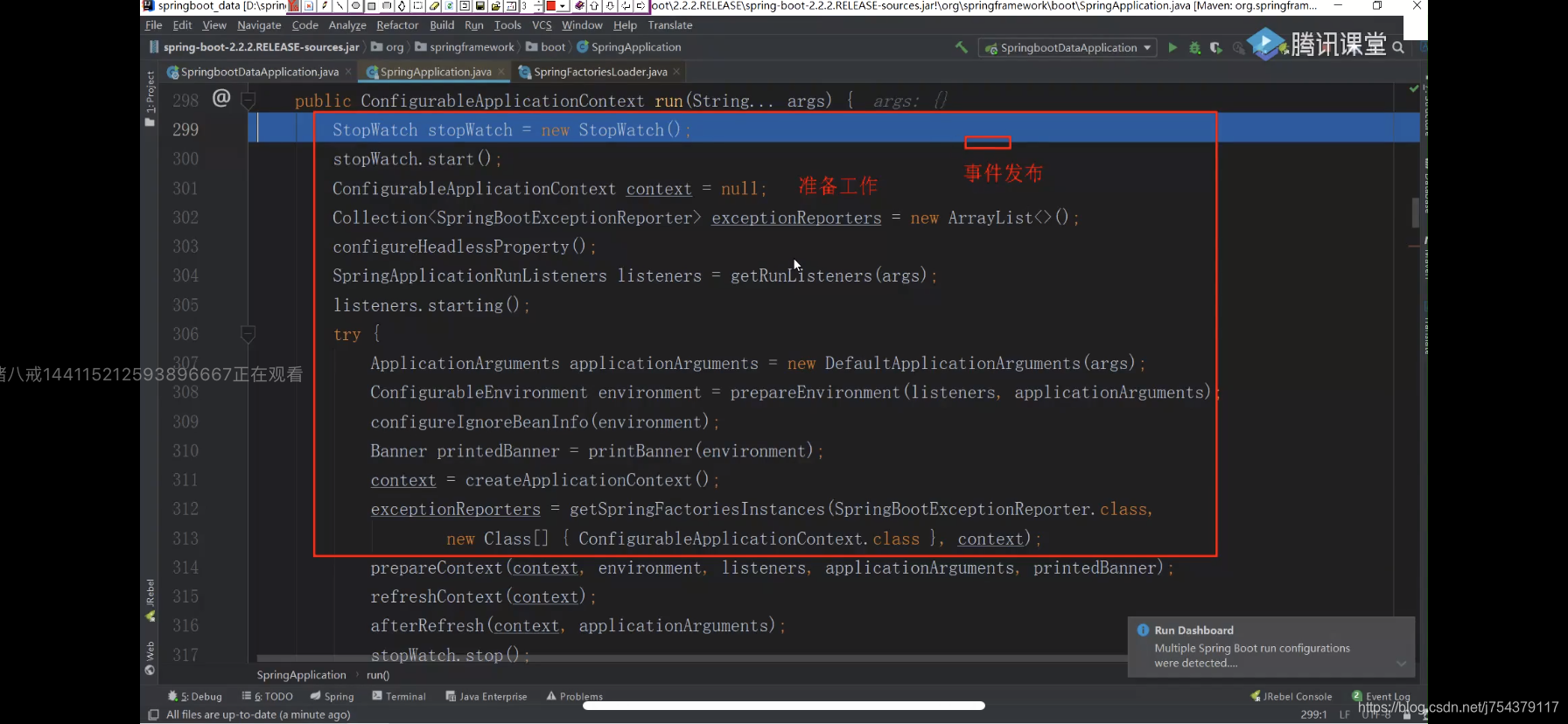Open the JRebel Console

(1291, 697)
